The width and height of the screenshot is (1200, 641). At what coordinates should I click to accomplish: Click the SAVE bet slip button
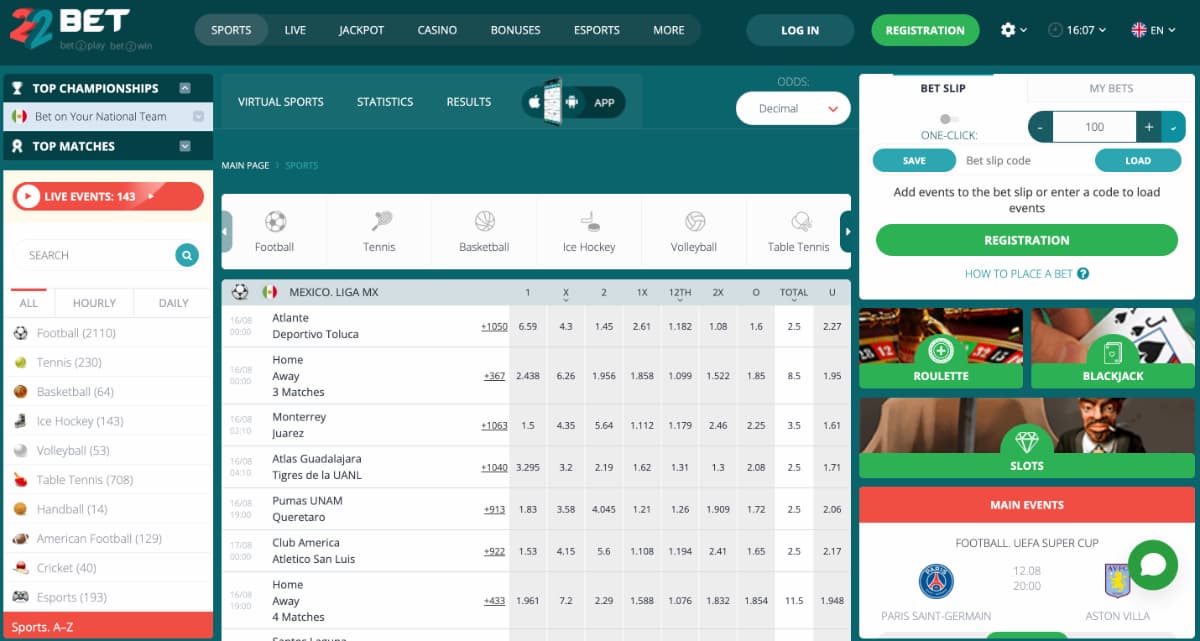tap(914, 160)
